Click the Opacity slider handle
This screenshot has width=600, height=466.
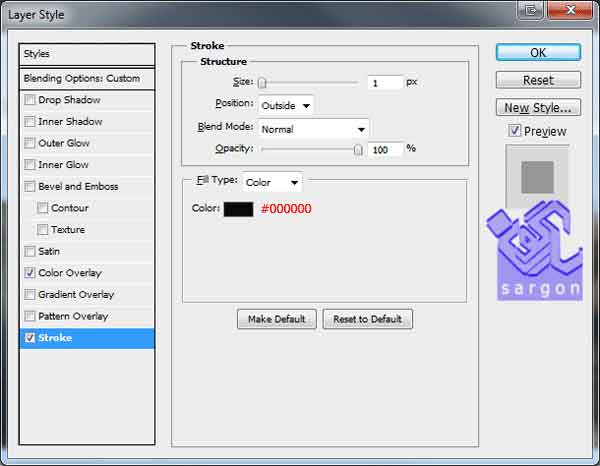[358, 150]
